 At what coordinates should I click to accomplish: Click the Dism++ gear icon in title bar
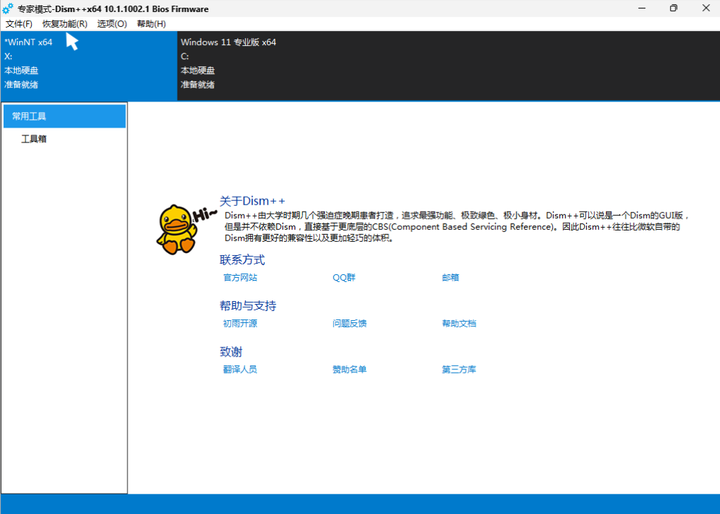pos(8,8)
